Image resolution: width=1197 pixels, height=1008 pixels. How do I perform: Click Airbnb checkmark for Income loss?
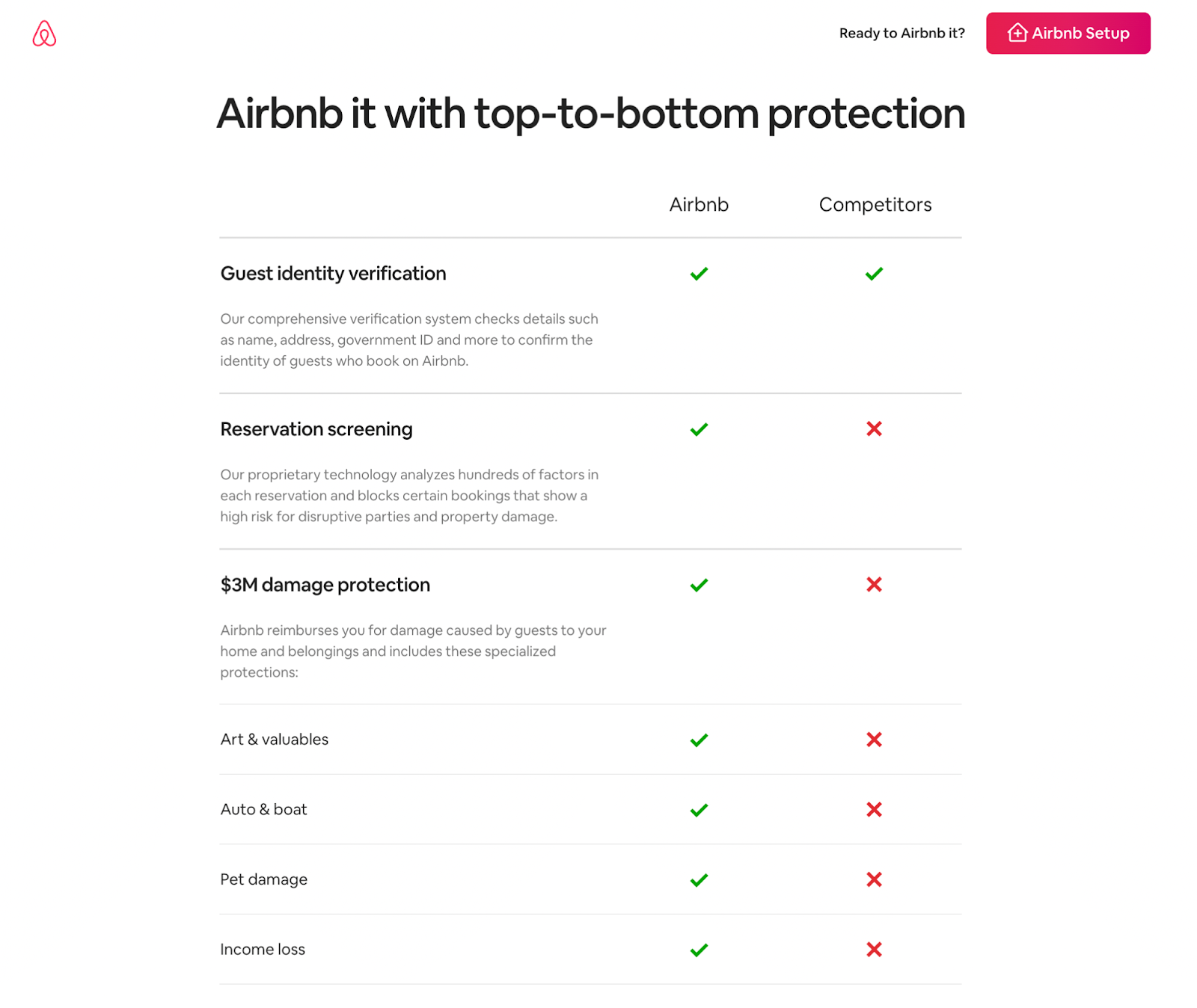click(x=699, y=950)
